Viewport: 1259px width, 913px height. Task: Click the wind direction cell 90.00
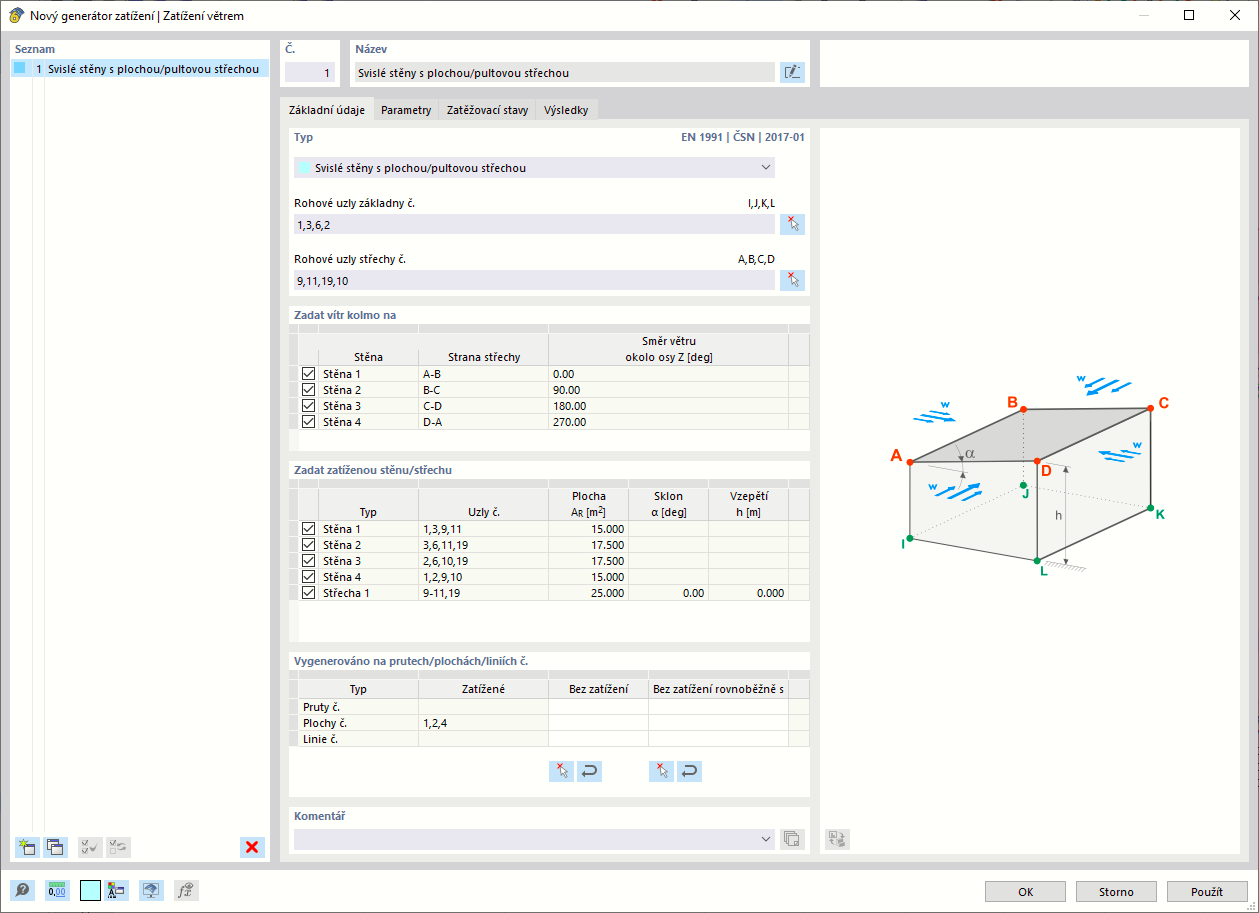668,389
